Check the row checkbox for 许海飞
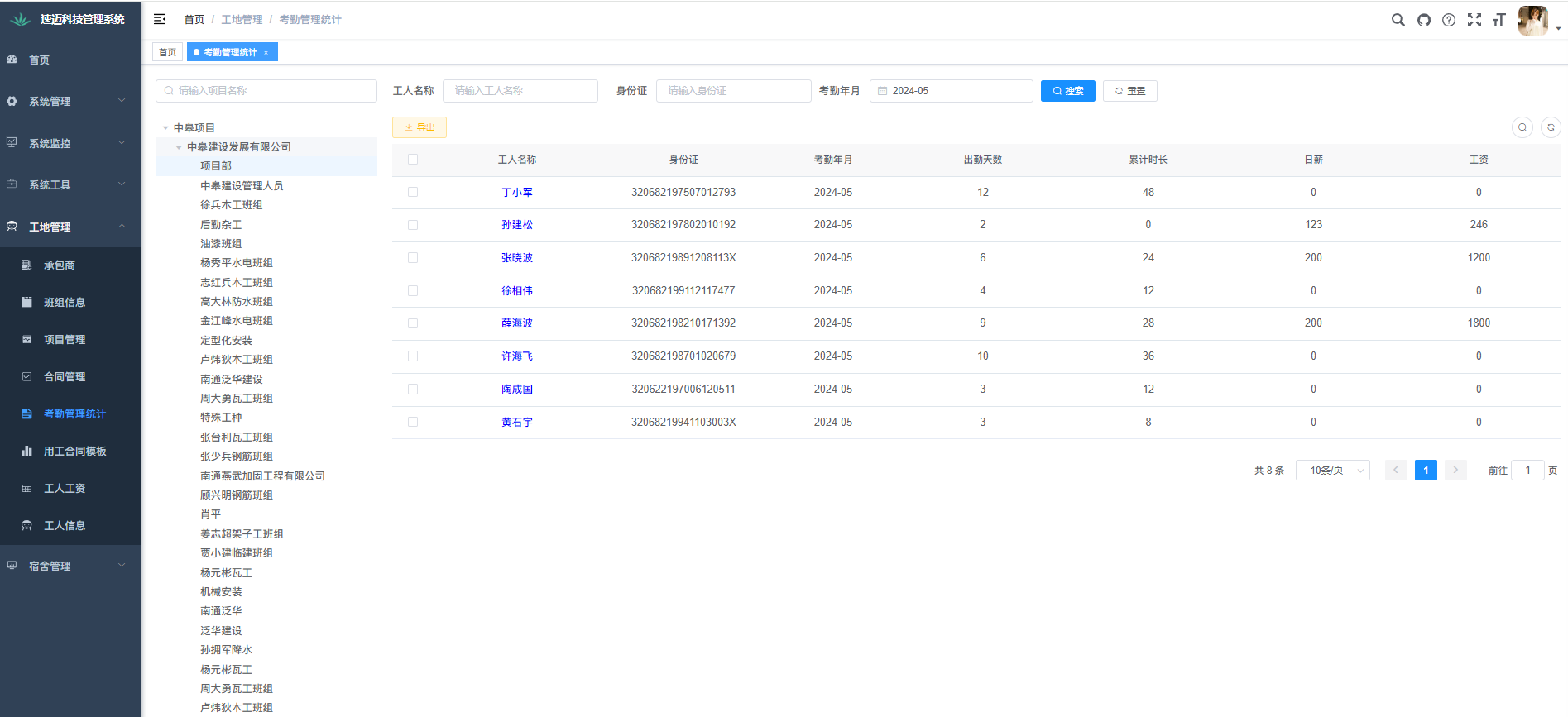The image size is (1568, 717). (x=413, y=356)
